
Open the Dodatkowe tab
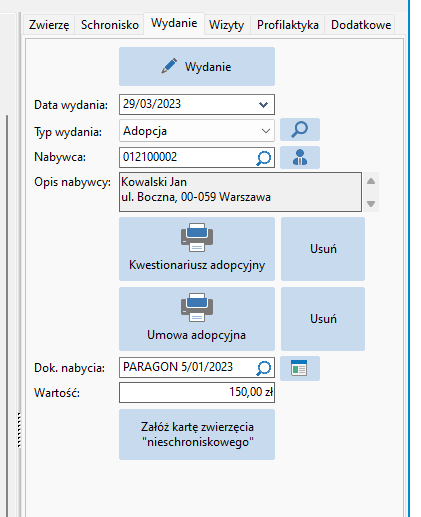361,25
